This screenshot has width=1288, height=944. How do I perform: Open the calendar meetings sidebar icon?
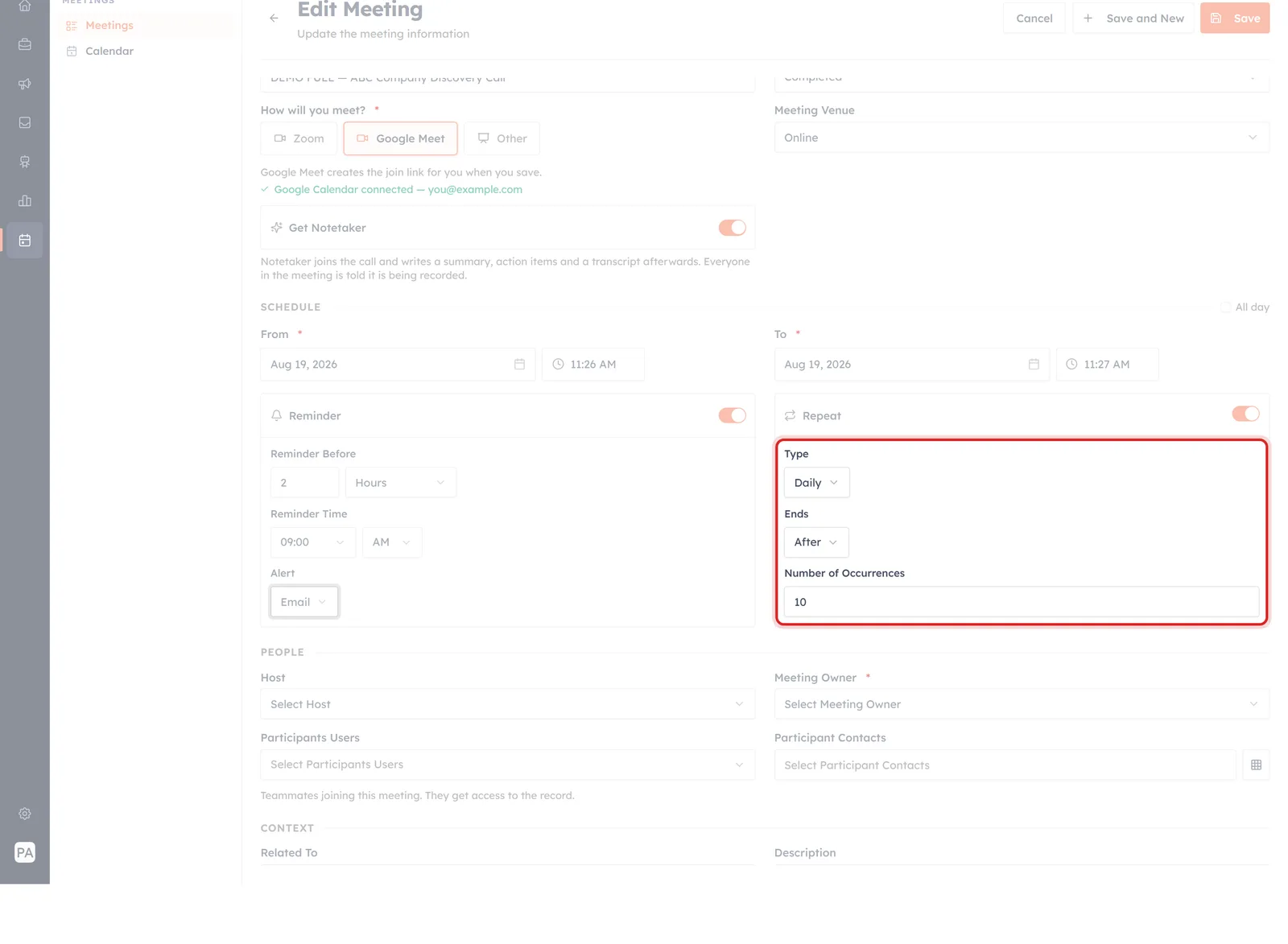click(x=25, y=240)
